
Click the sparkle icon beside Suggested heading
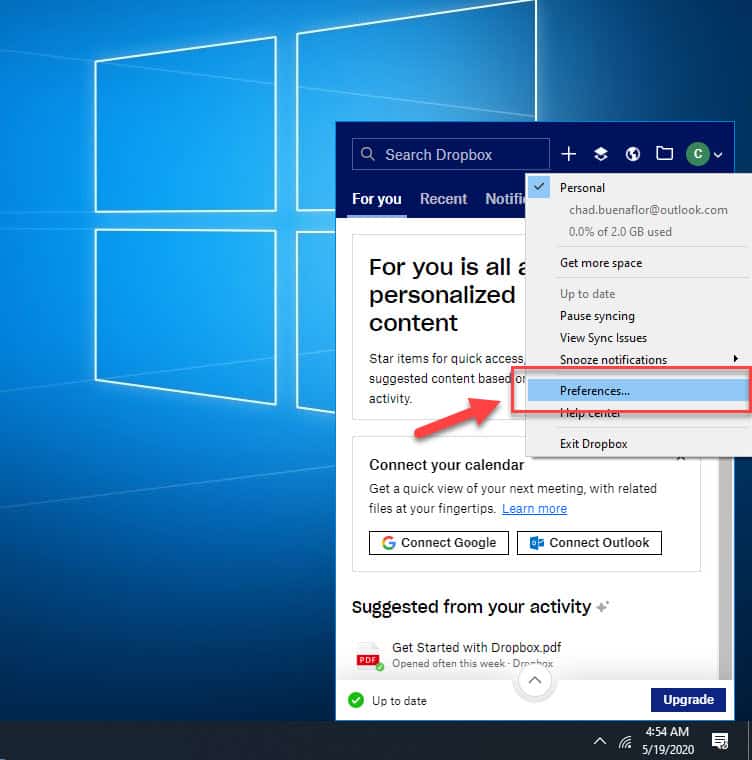[x=603, y=606]
